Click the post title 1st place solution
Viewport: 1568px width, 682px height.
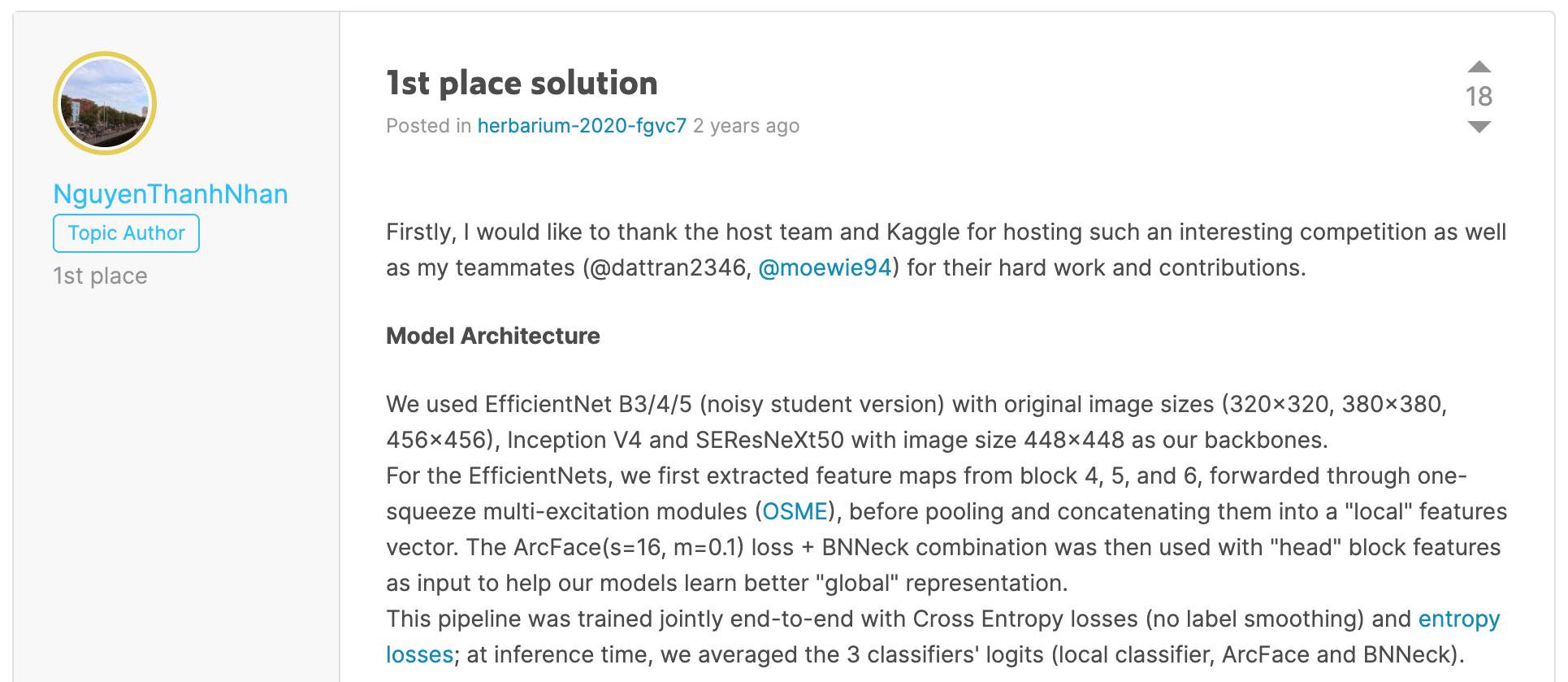pyautogui.click(x=522, y=83)
